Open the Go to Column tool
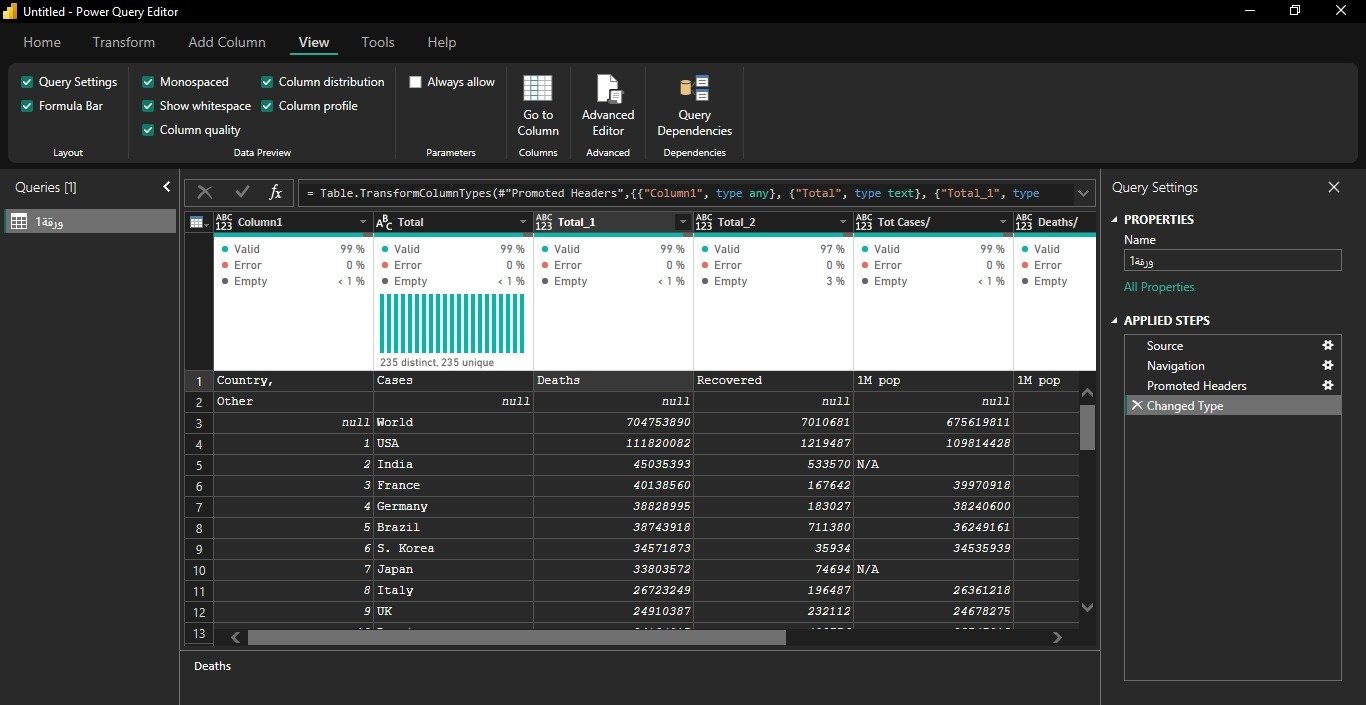The height and width of the screenshot is (705, 1366). (x=538, y=106)
